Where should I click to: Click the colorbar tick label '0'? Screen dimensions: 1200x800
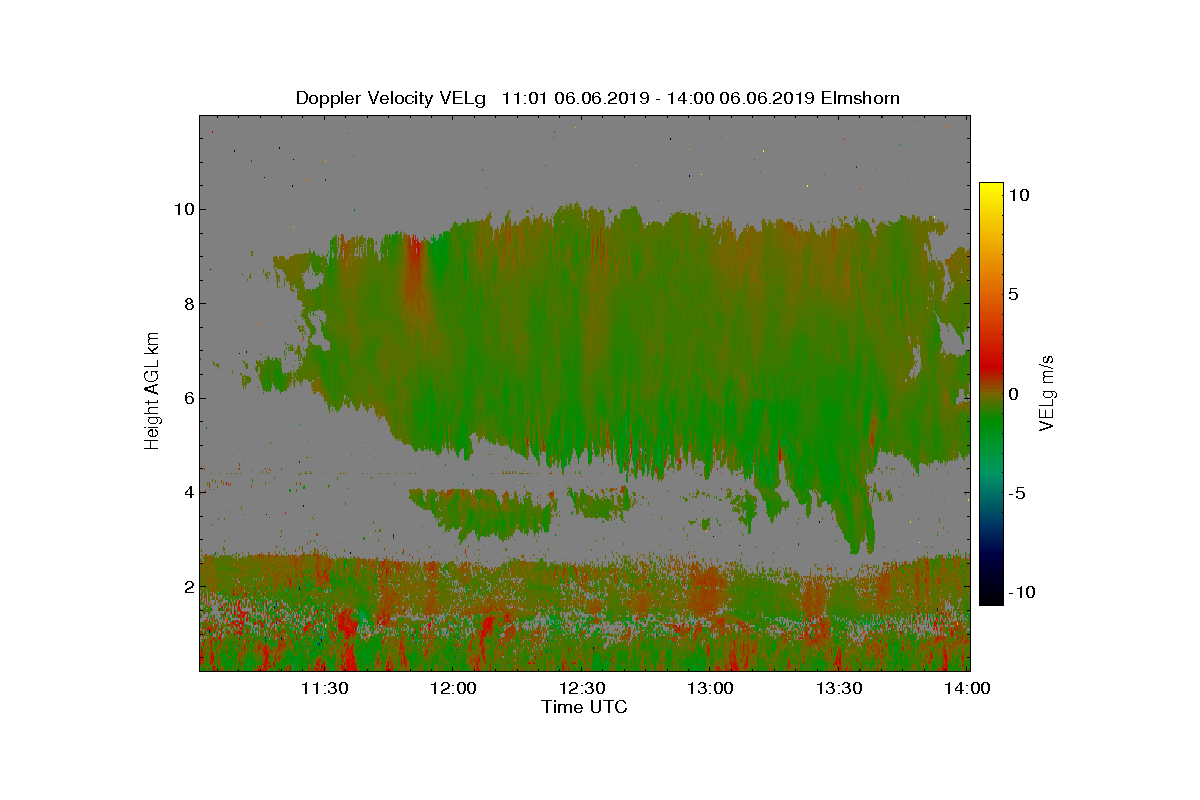1012,394
